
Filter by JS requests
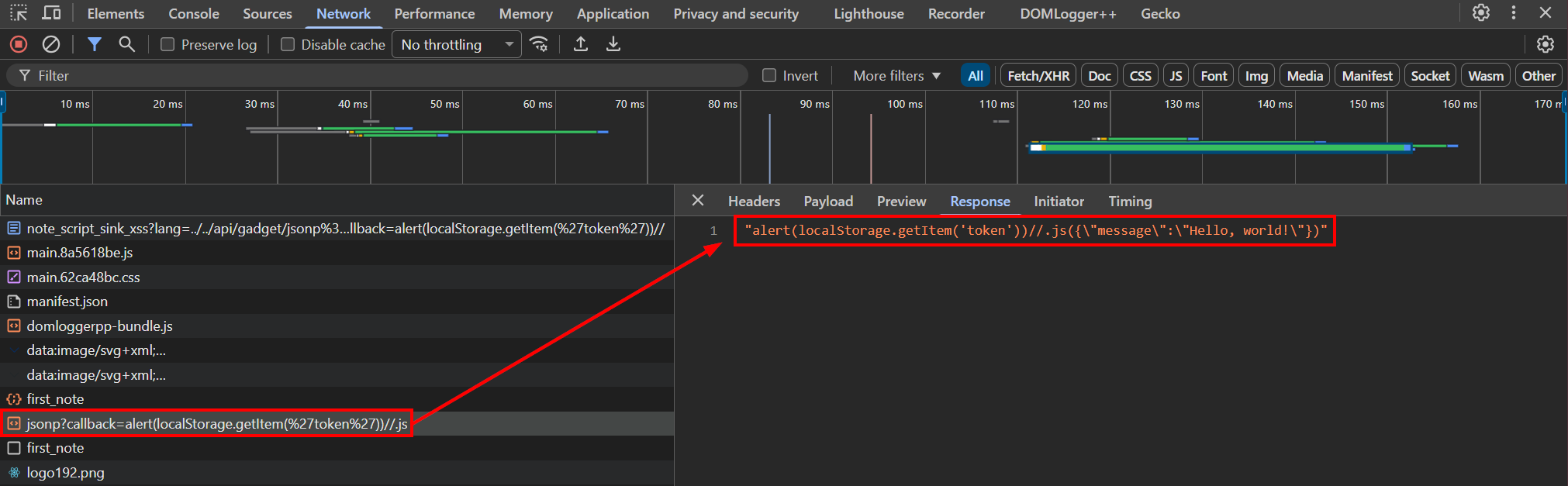1176,75
